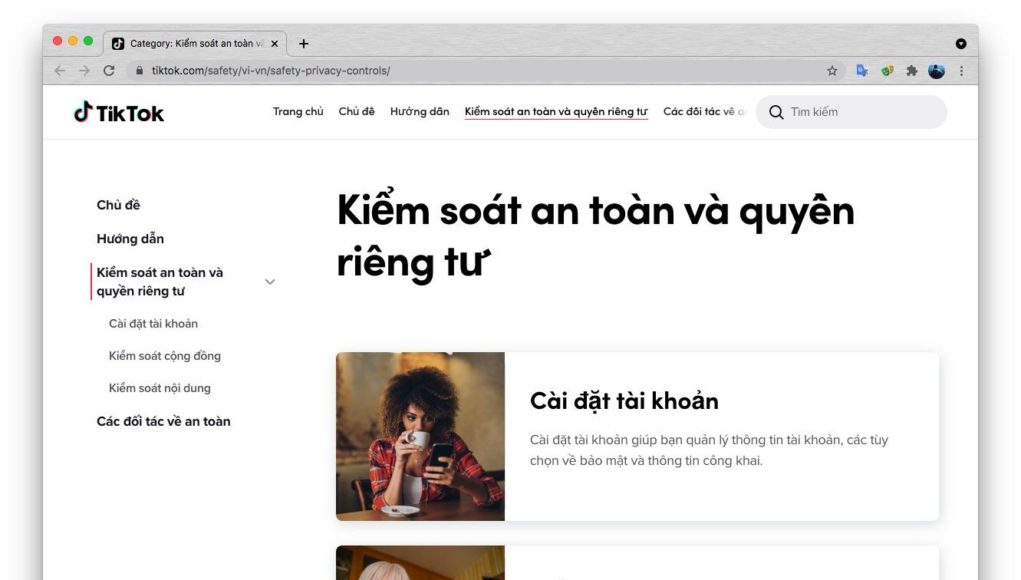Open Cài đặt tài khoản in the sidebar

click(153, 324)
